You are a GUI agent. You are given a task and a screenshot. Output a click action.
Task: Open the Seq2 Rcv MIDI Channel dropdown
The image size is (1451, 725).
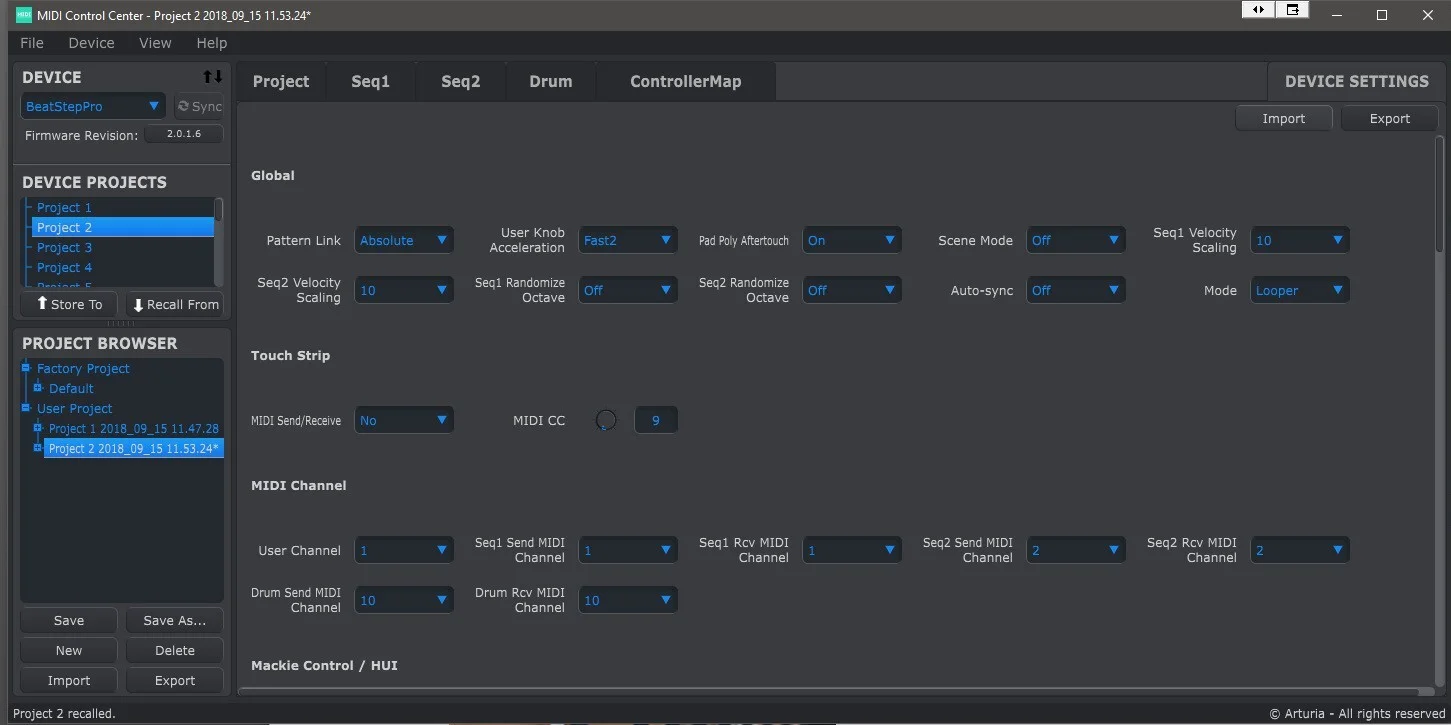[1300, 550]
